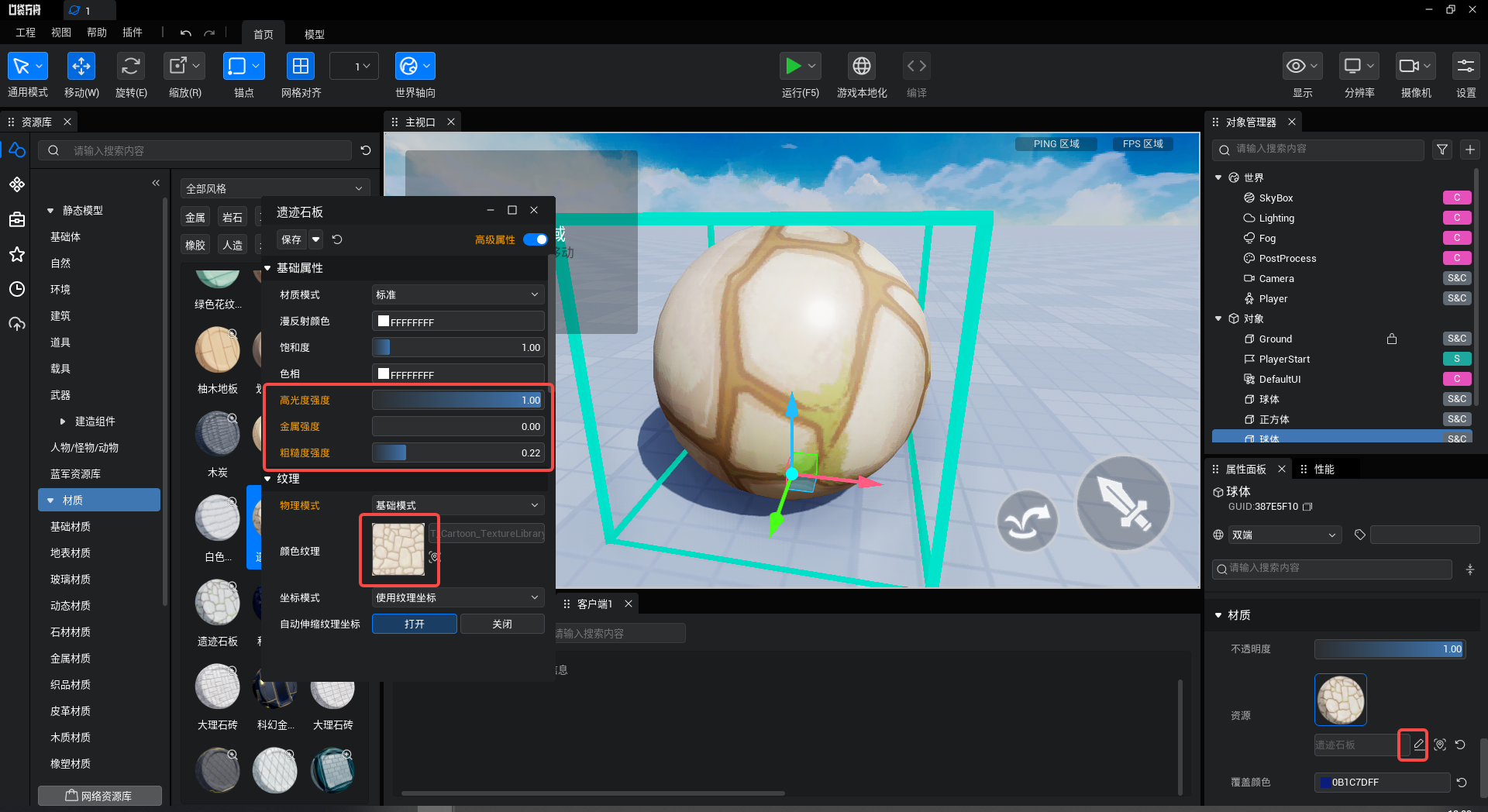Viewport: 1488px width, 812px height.
Task: Collapse the 基础属性 section
Action: (x=268, y=268)
